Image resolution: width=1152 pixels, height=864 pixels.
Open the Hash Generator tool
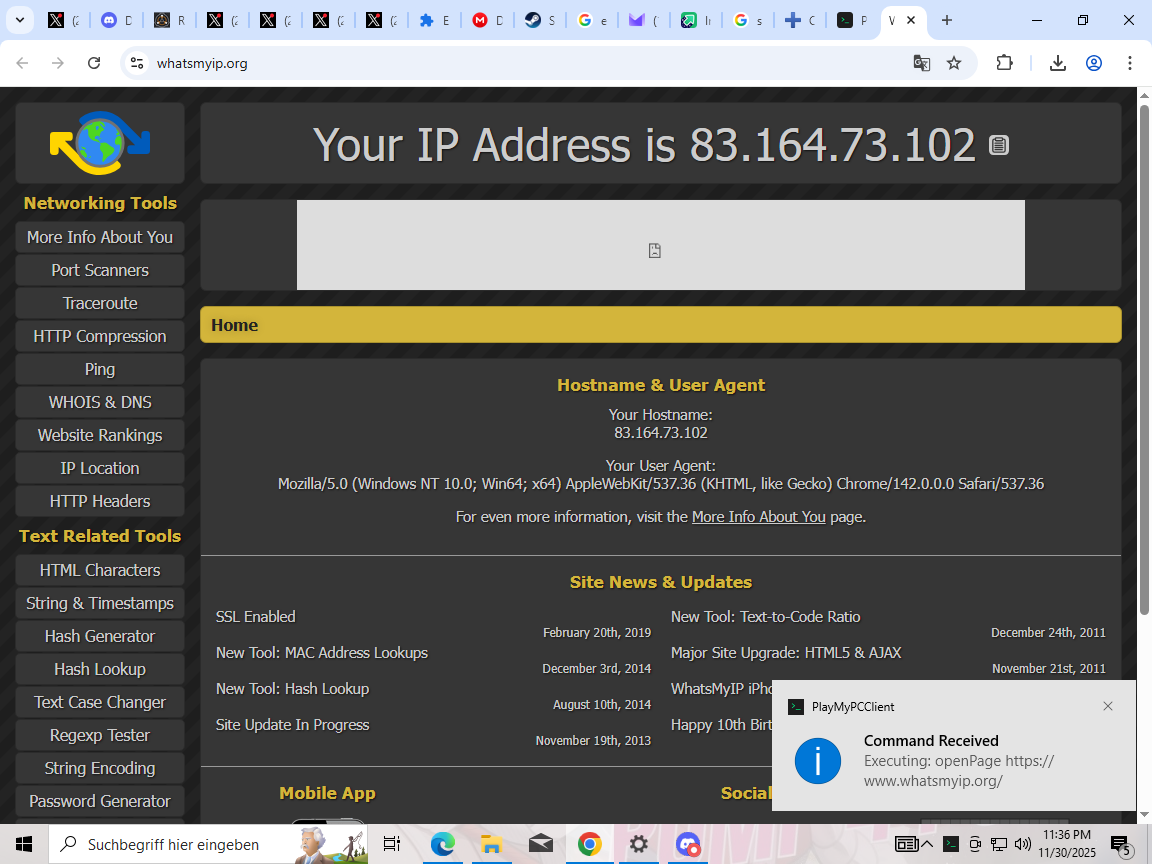pyautogui.click(x=100, y=636)
